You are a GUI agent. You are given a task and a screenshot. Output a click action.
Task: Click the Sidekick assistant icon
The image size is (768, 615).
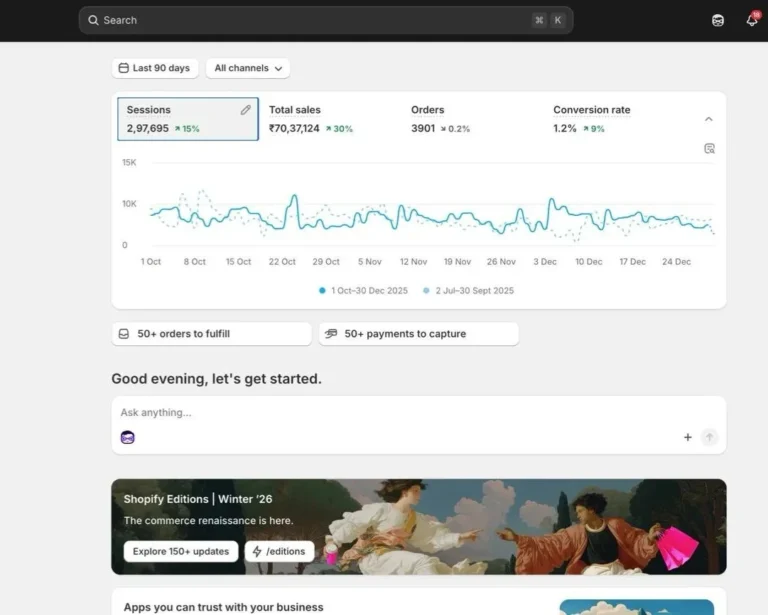[127, 437]
